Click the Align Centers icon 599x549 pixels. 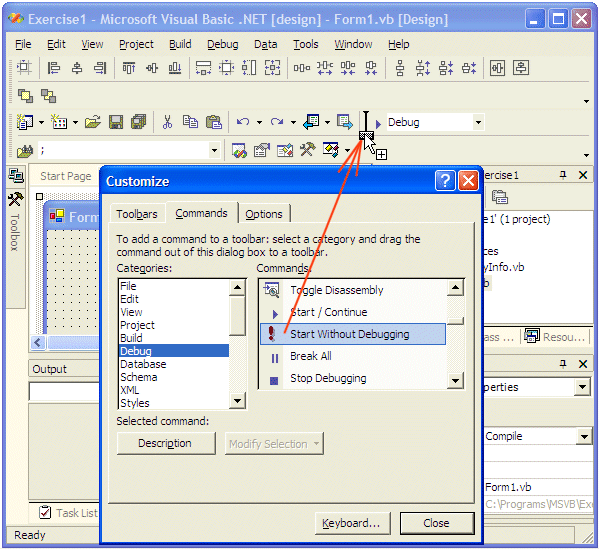(77, 68)
